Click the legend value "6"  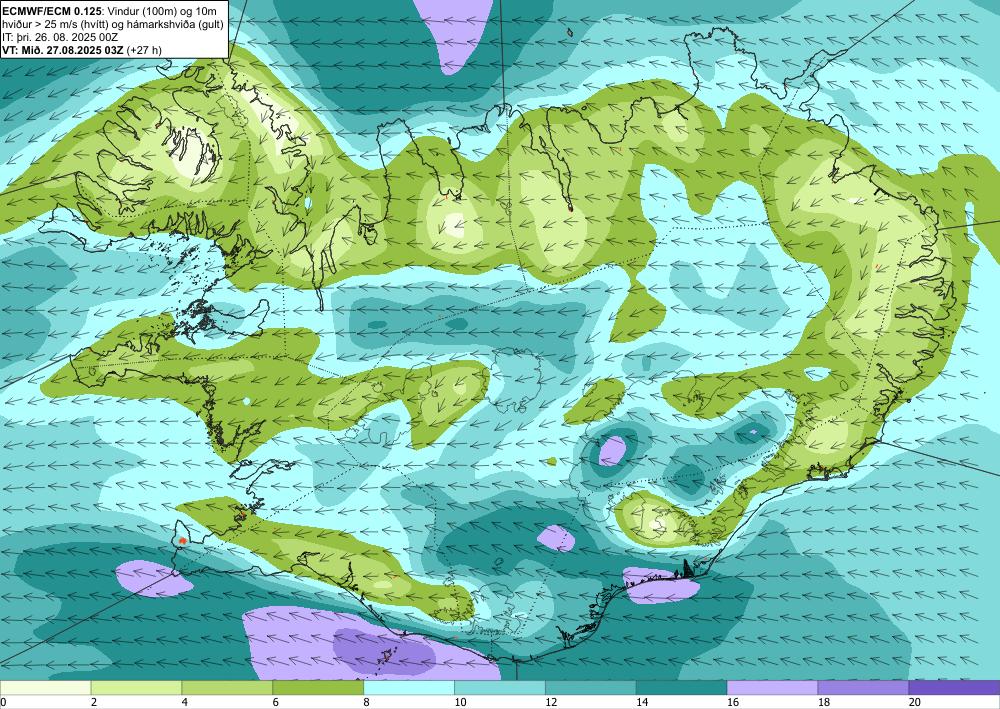click(276, 702)
